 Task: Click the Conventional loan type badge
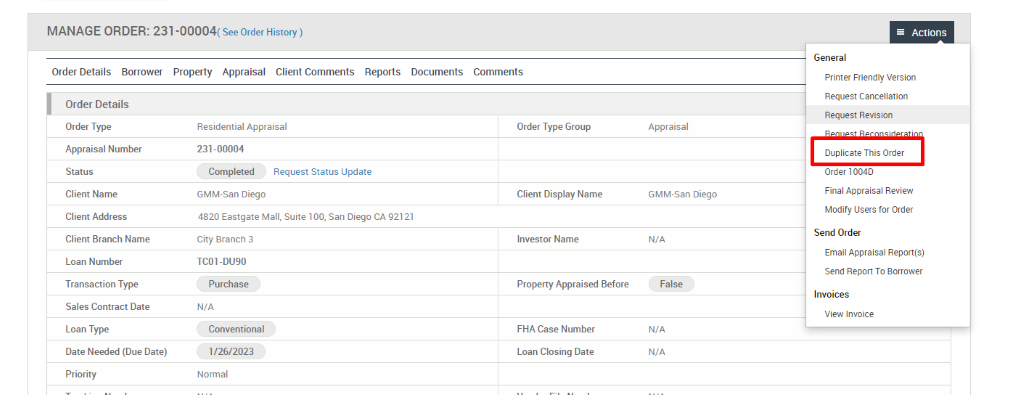236,329
